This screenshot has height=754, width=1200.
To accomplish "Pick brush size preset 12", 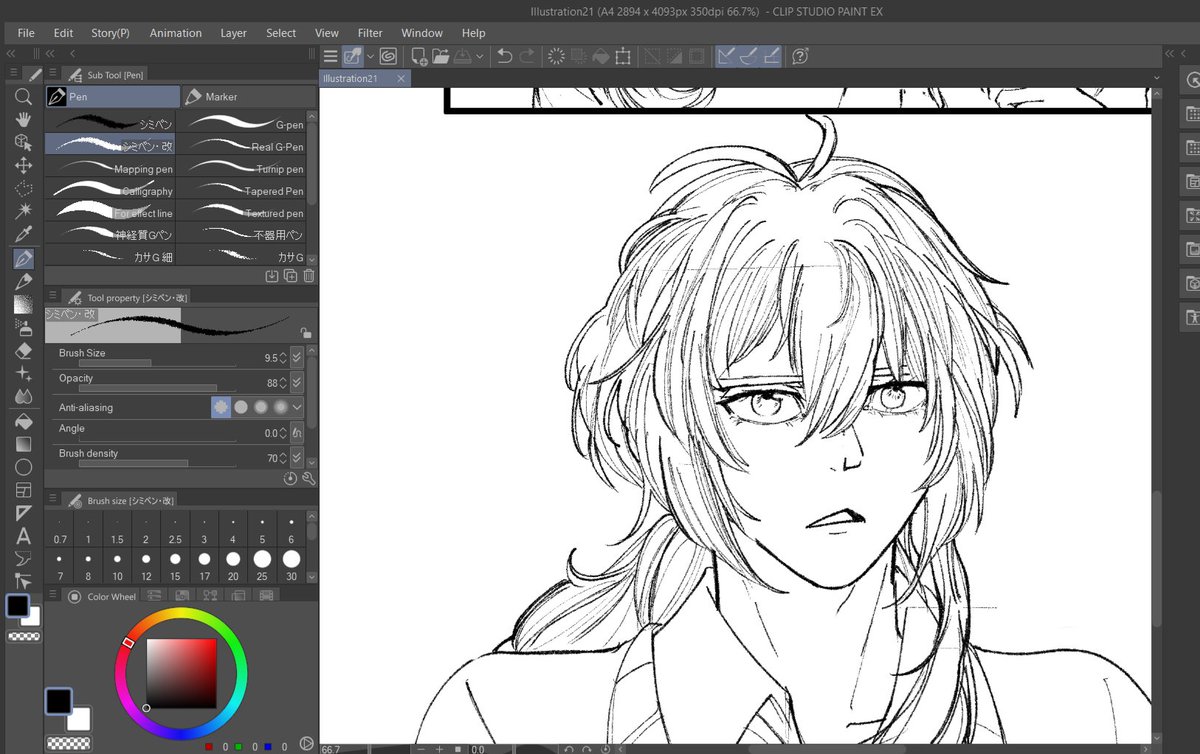I will (146, 566).
